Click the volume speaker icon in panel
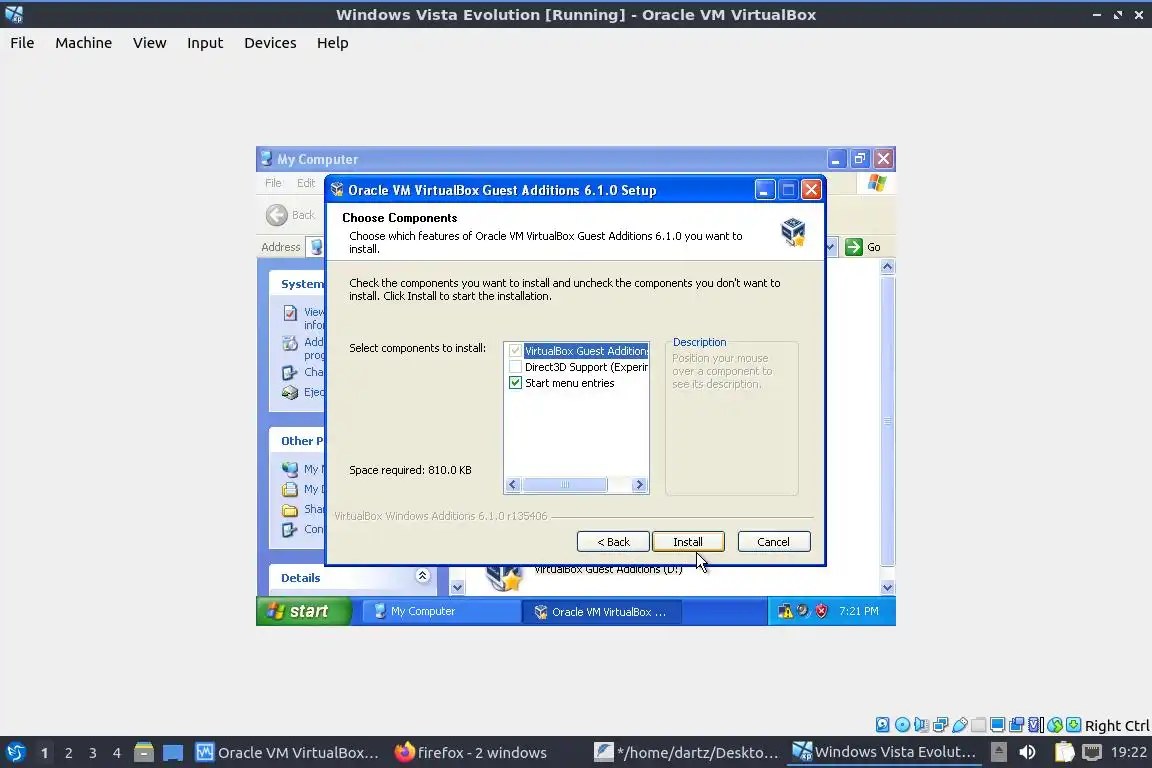The width and height of the screenshot is (1152, 768). pyautogui.click(x=1028, y=752)
